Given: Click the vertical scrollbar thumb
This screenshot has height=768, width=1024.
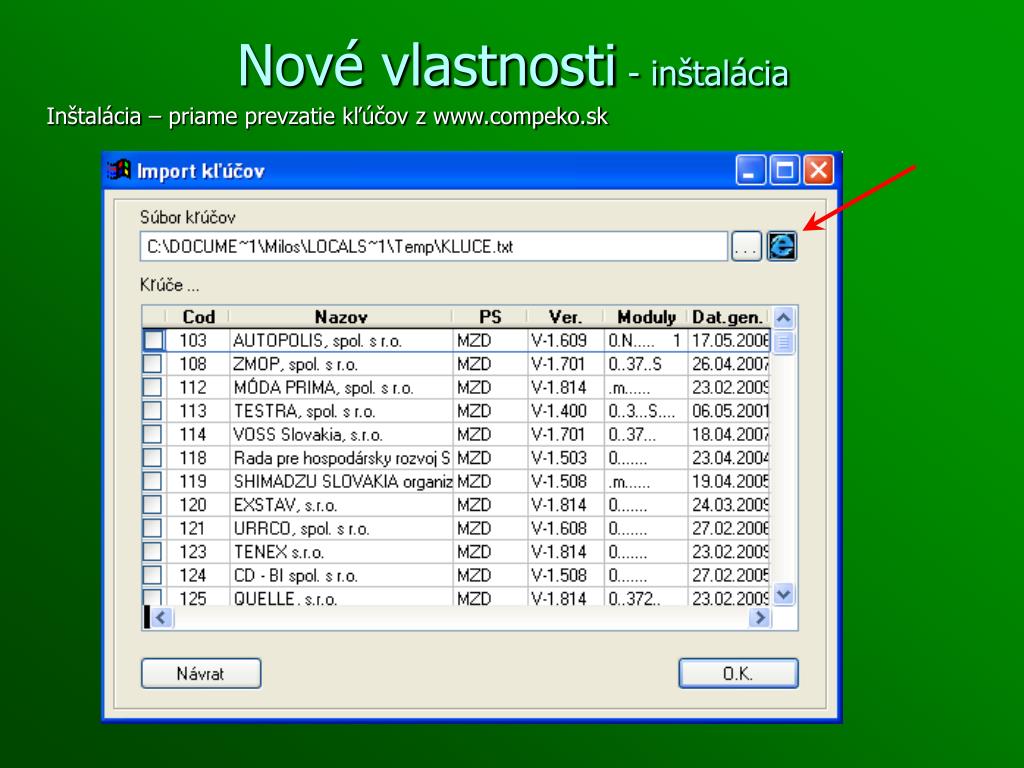Looking at the screenshot, I should tap(784, 342).
